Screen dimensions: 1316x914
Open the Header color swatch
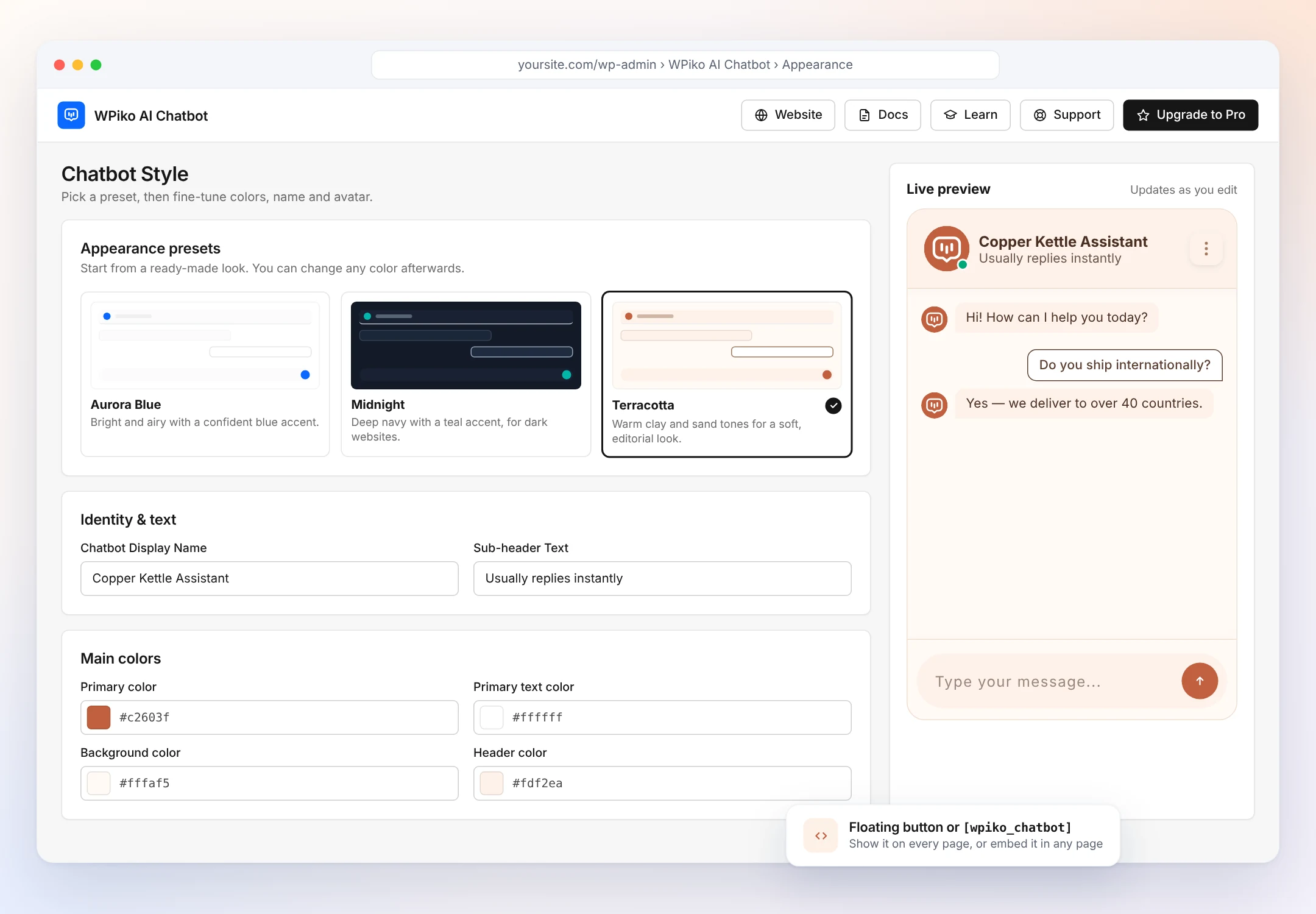pos(492,783)
